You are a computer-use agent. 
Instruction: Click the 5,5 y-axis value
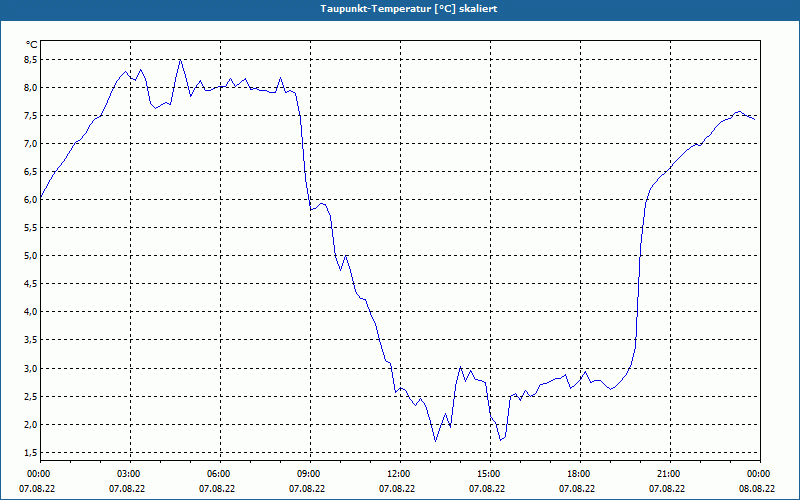click(x=31, y=228)
